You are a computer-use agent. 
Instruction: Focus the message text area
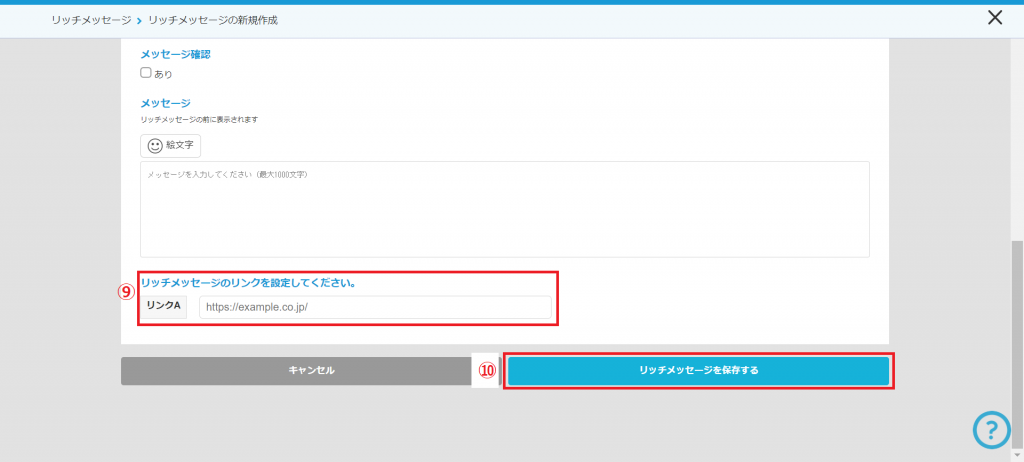(504, 209)
